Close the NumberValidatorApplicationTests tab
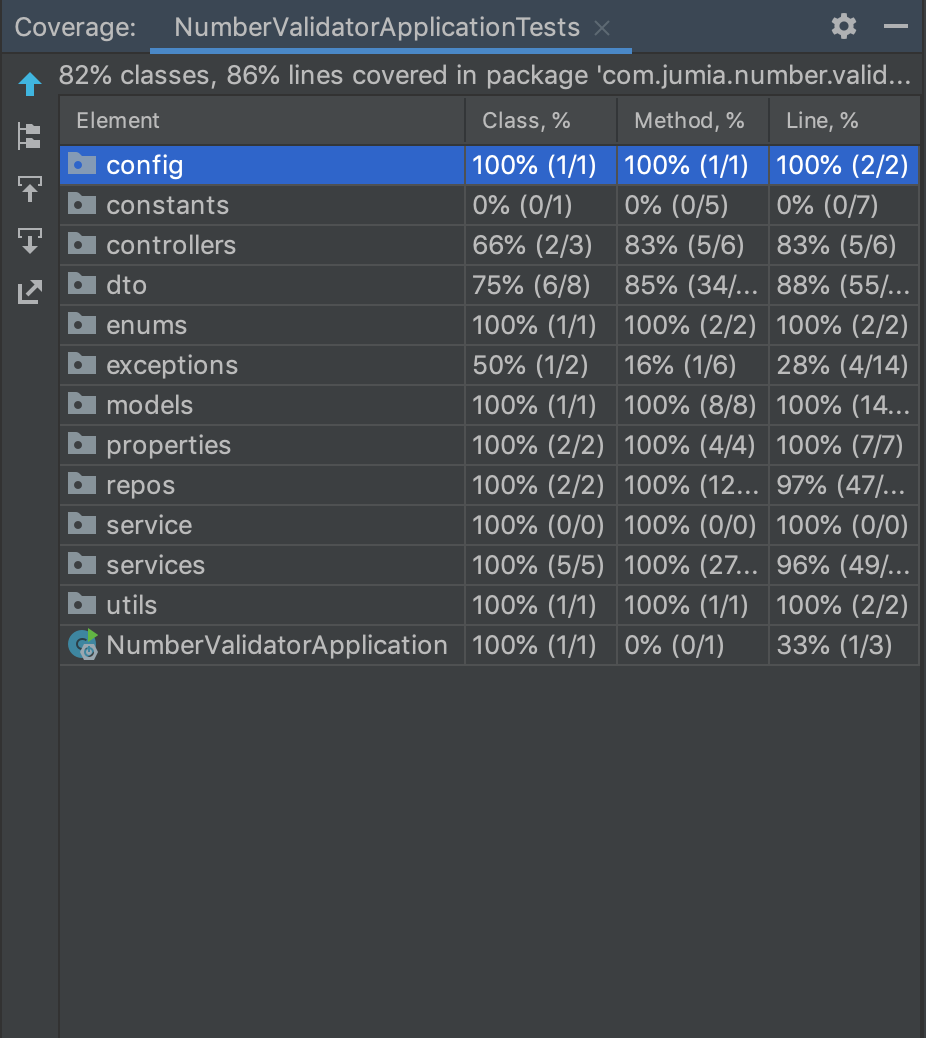Image resolution: width=926 pixels, height=1038 pixels. click(602, 28)
